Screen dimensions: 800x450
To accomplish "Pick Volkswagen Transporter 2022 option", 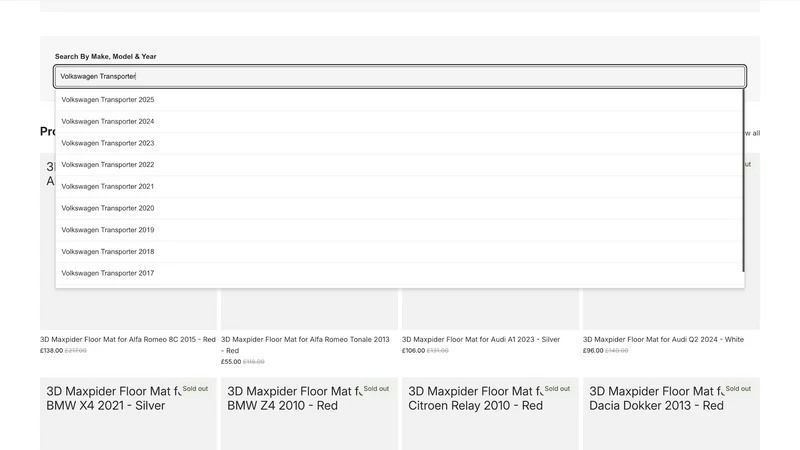I will pos(399,165).
